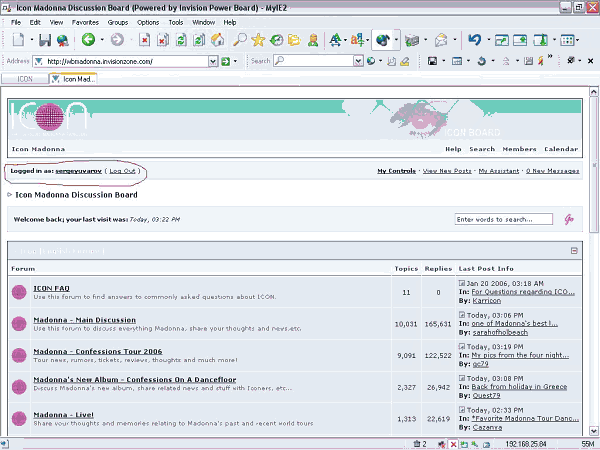Collapse the Icon English Forums category

[574, 251]
